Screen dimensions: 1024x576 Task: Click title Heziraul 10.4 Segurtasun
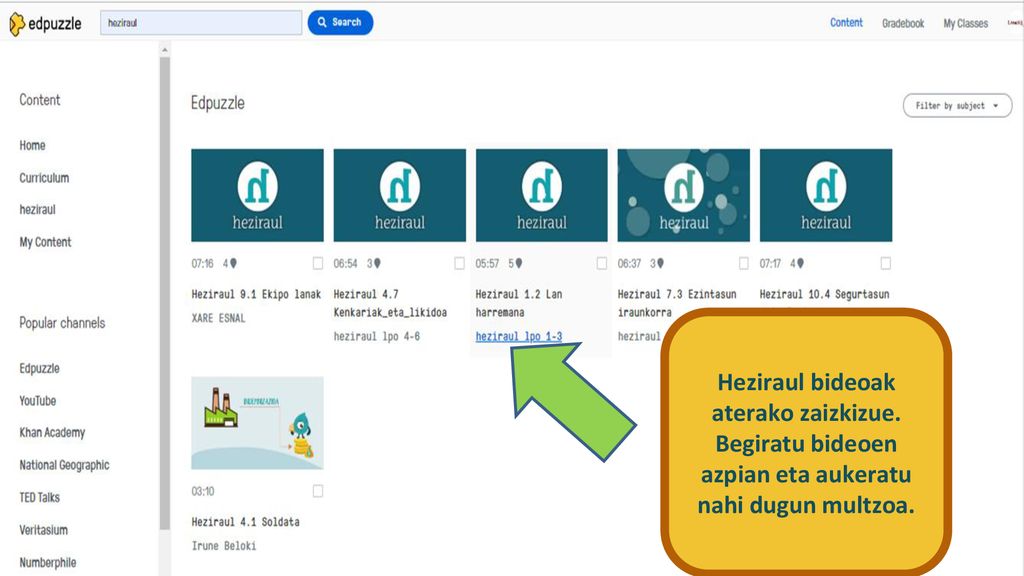point(824,295)
